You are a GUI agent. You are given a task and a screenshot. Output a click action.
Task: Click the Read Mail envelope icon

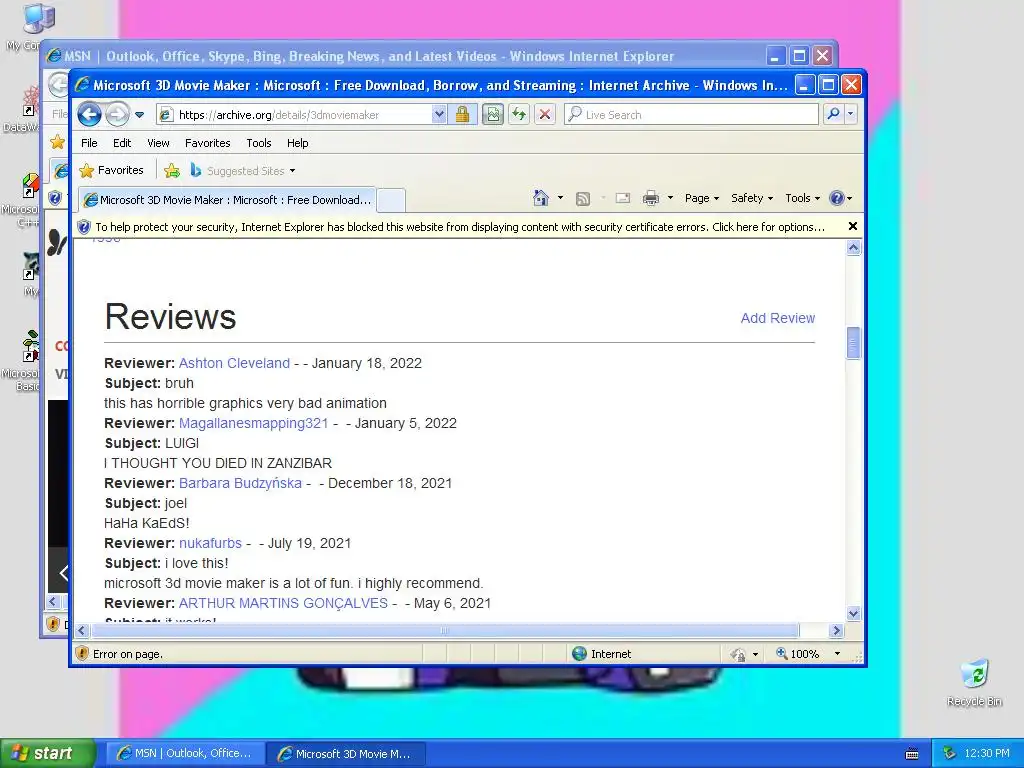622,198
